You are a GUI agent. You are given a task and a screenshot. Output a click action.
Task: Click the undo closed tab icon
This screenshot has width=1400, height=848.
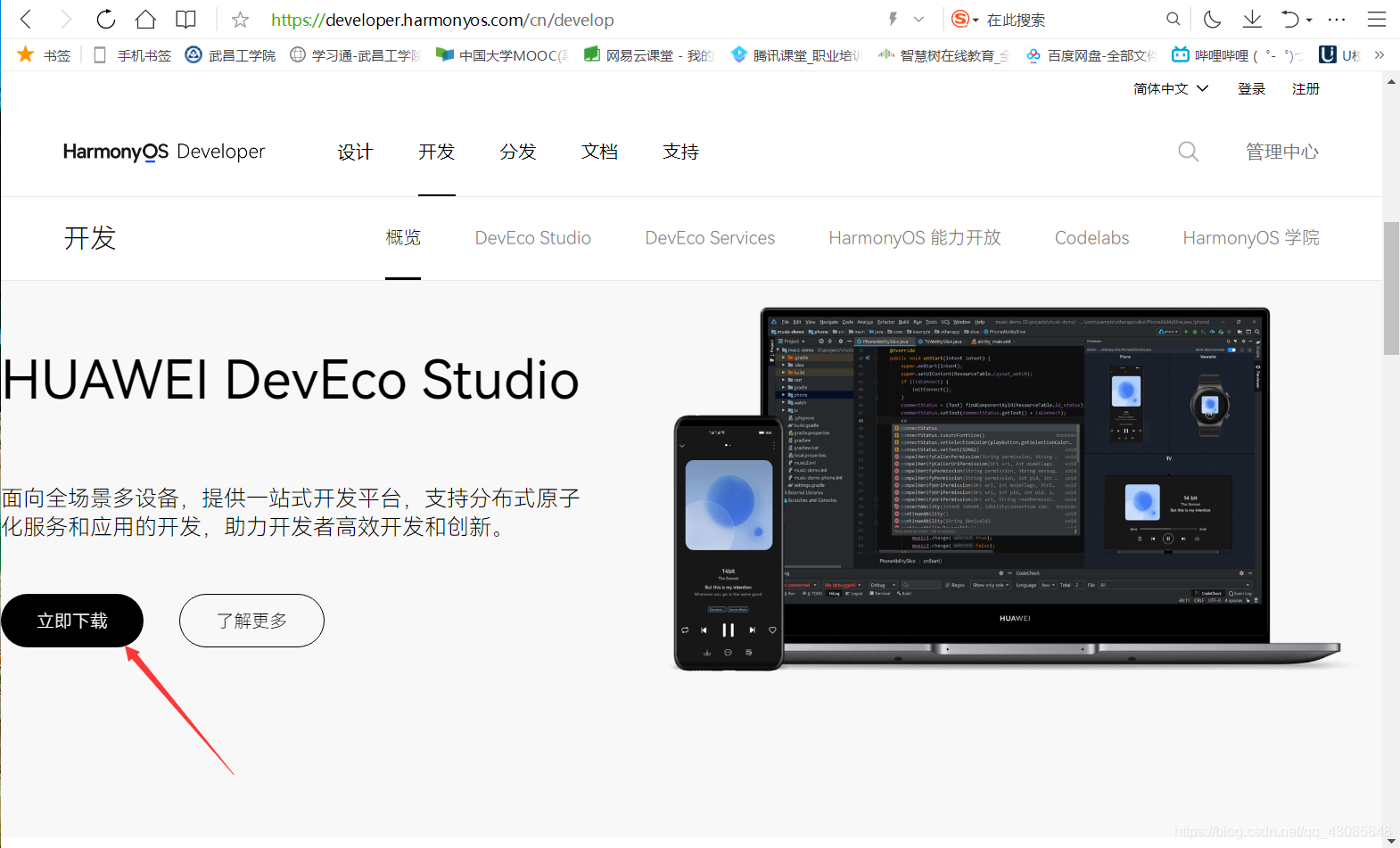point(1289,19)
